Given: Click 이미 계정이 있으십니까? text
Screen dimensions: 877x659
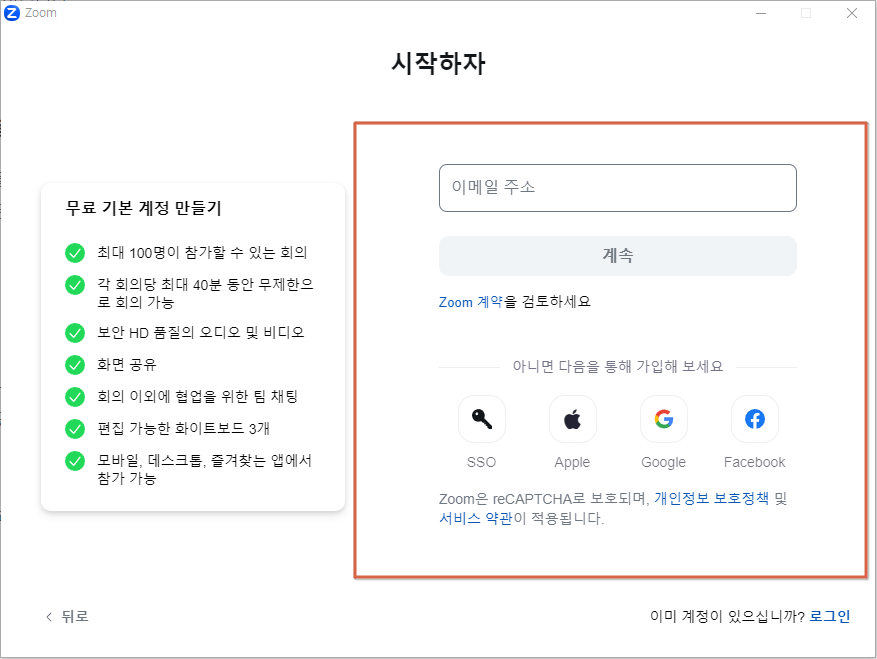Looking at the screenshot, I should pos(727,616).
